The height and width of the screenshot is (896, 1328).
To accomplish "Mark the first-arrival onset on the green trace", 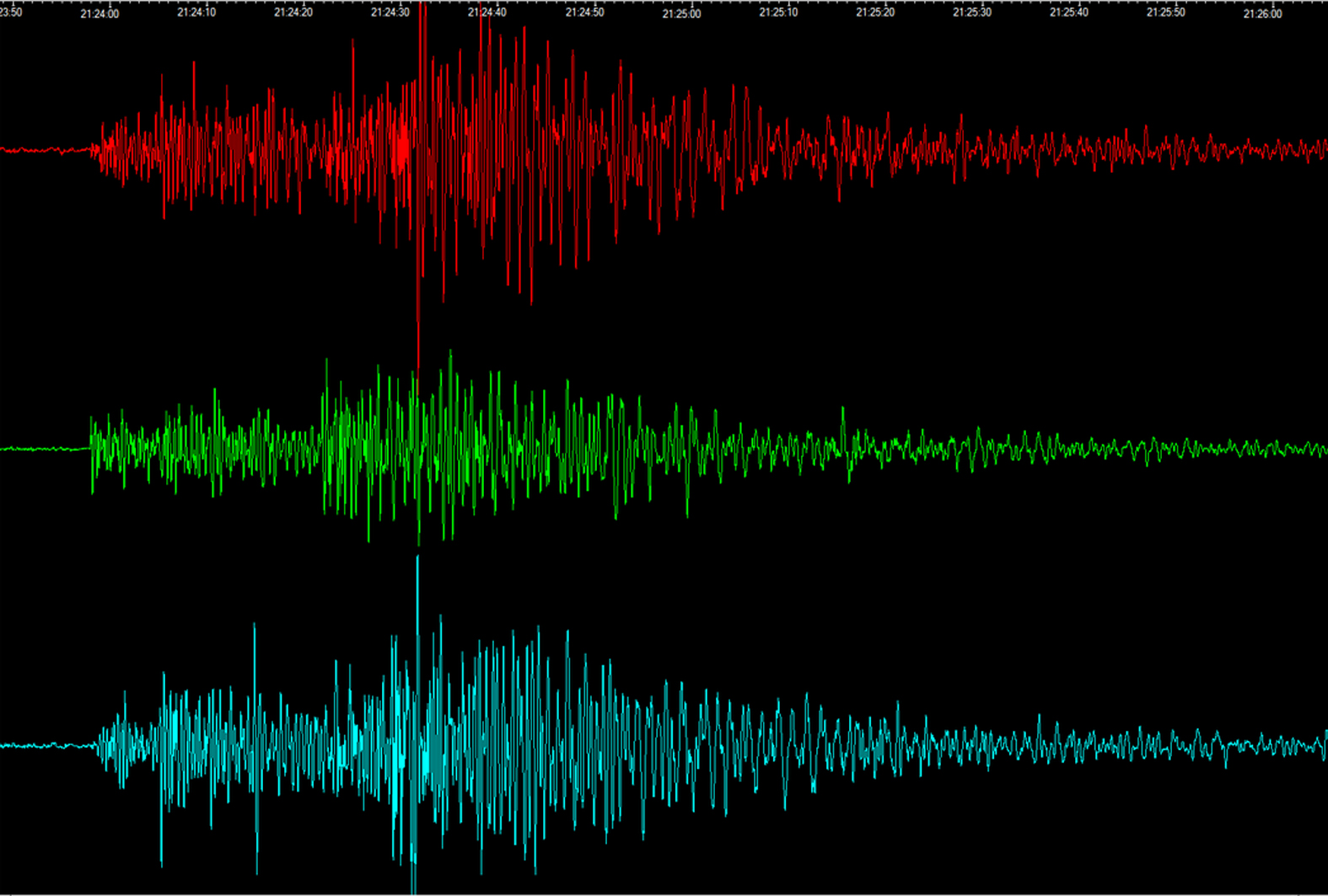I will (x=91, y=447).
